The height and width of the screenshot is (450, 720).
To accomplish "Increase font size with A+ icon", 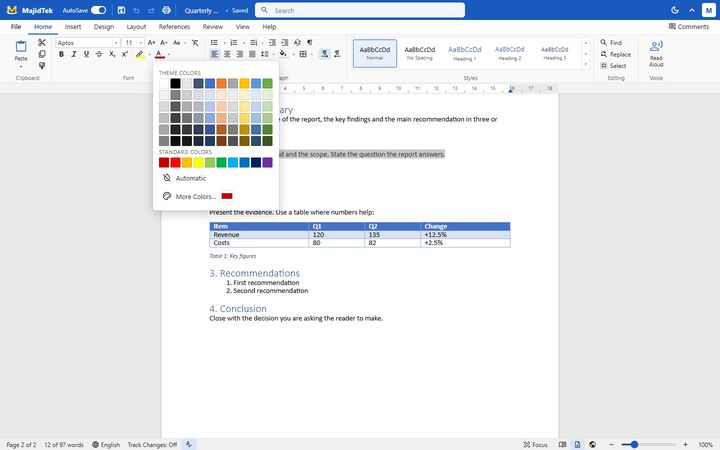I will [x=151, y=43].
